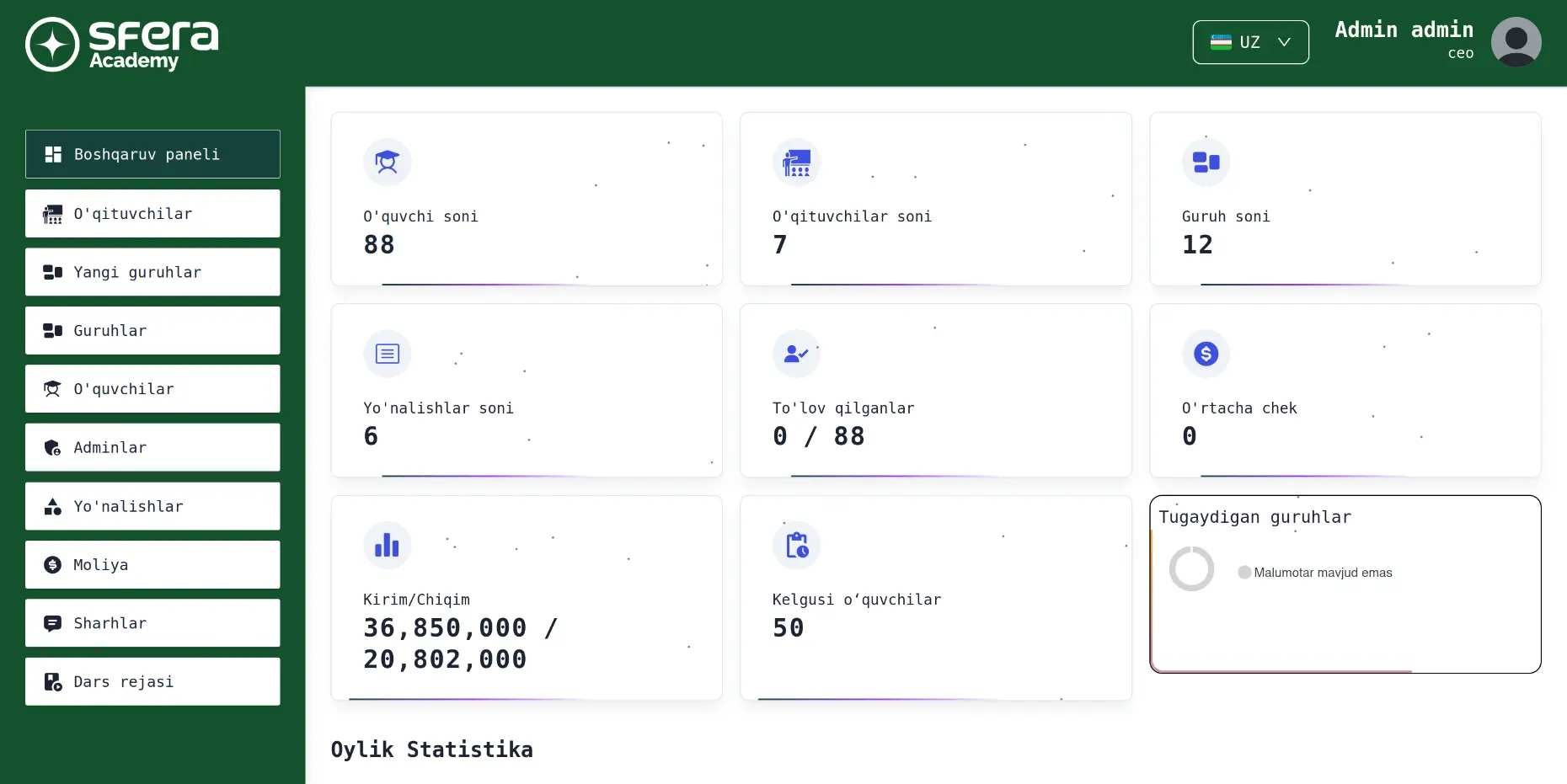Image resolution: width=1567 pixels, height=784 pixels.
Task: Click the Sfera Academy logo
Action: [122, 44]
